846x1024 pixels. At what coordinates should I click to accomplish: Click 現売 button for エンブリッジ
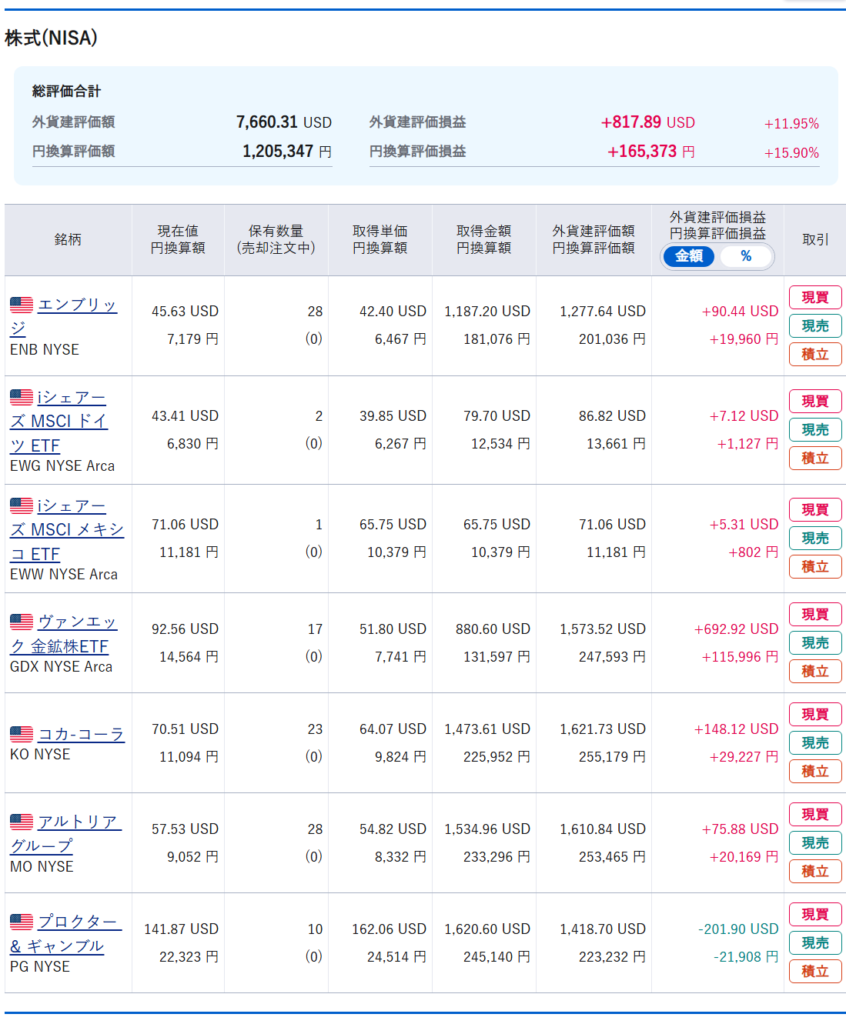coord(815,326)
